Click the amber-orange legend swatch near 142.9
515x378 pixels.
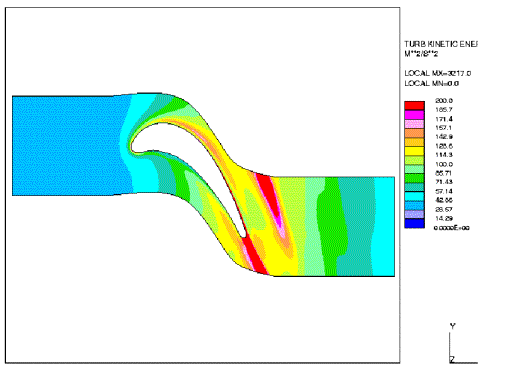coord(414,142)
